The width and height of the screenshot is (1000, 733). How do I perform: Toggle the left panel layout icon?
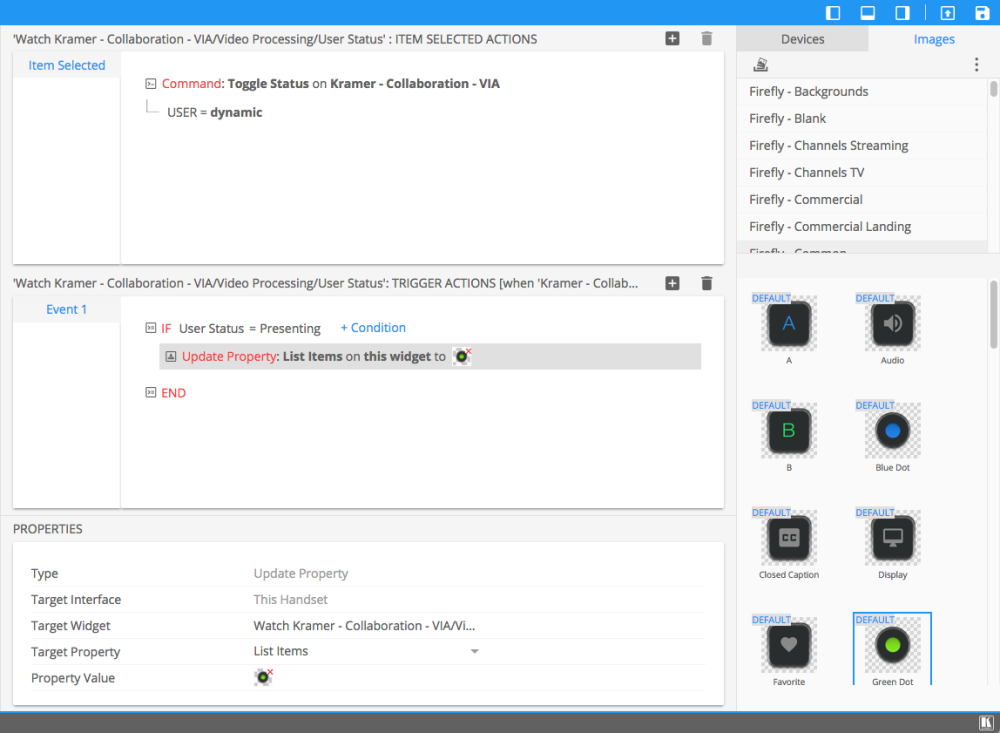833,13
